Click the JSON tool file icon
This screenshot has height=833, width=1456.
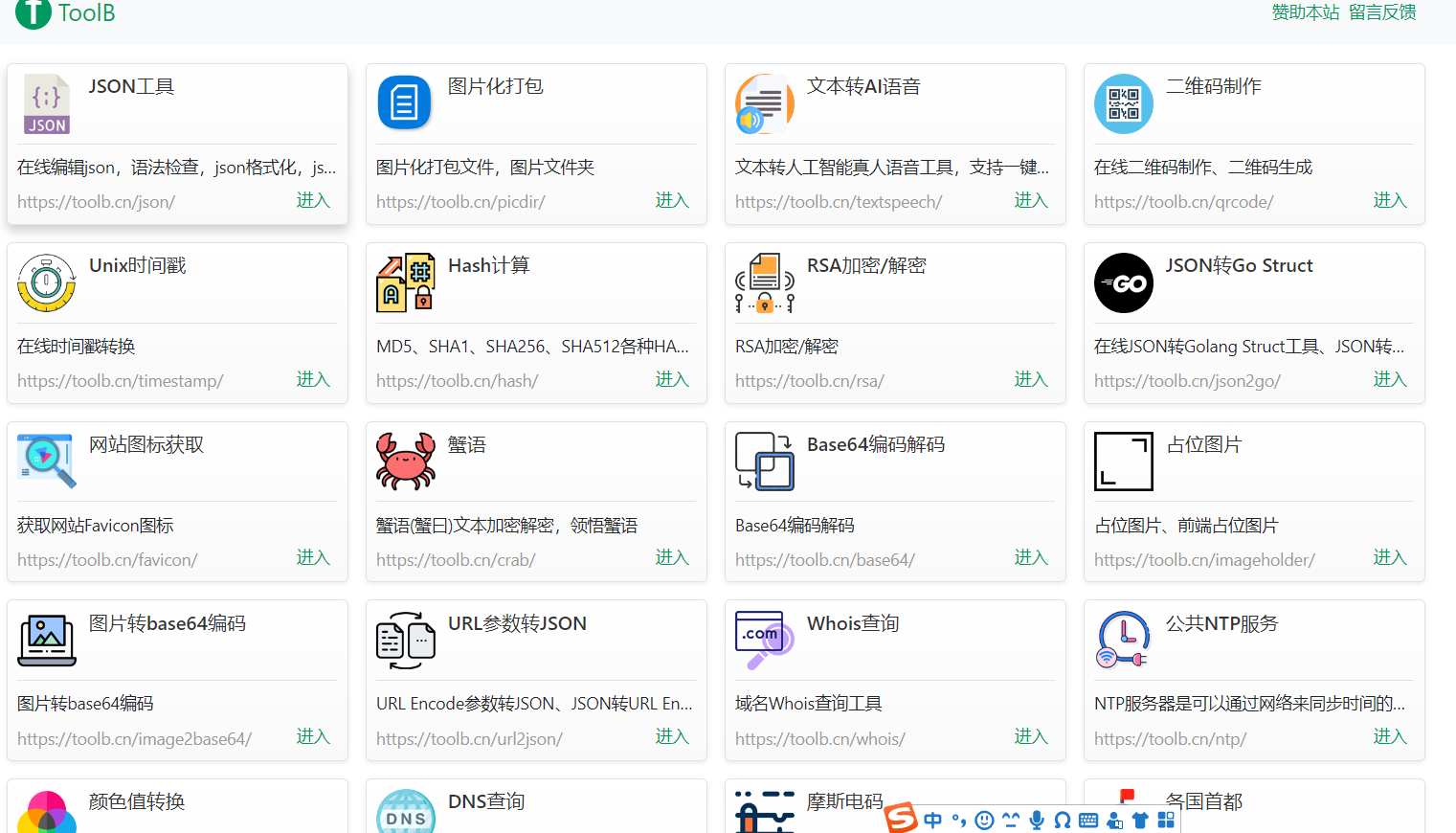tap(47, 103)
